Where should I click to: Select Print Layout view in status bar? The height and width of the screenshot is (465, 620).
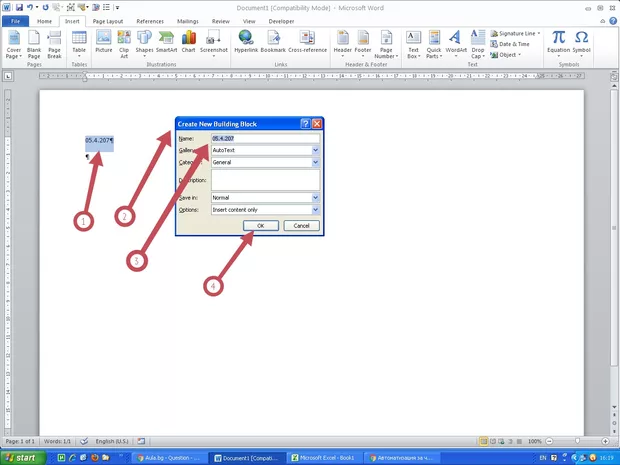pos(483,441)
